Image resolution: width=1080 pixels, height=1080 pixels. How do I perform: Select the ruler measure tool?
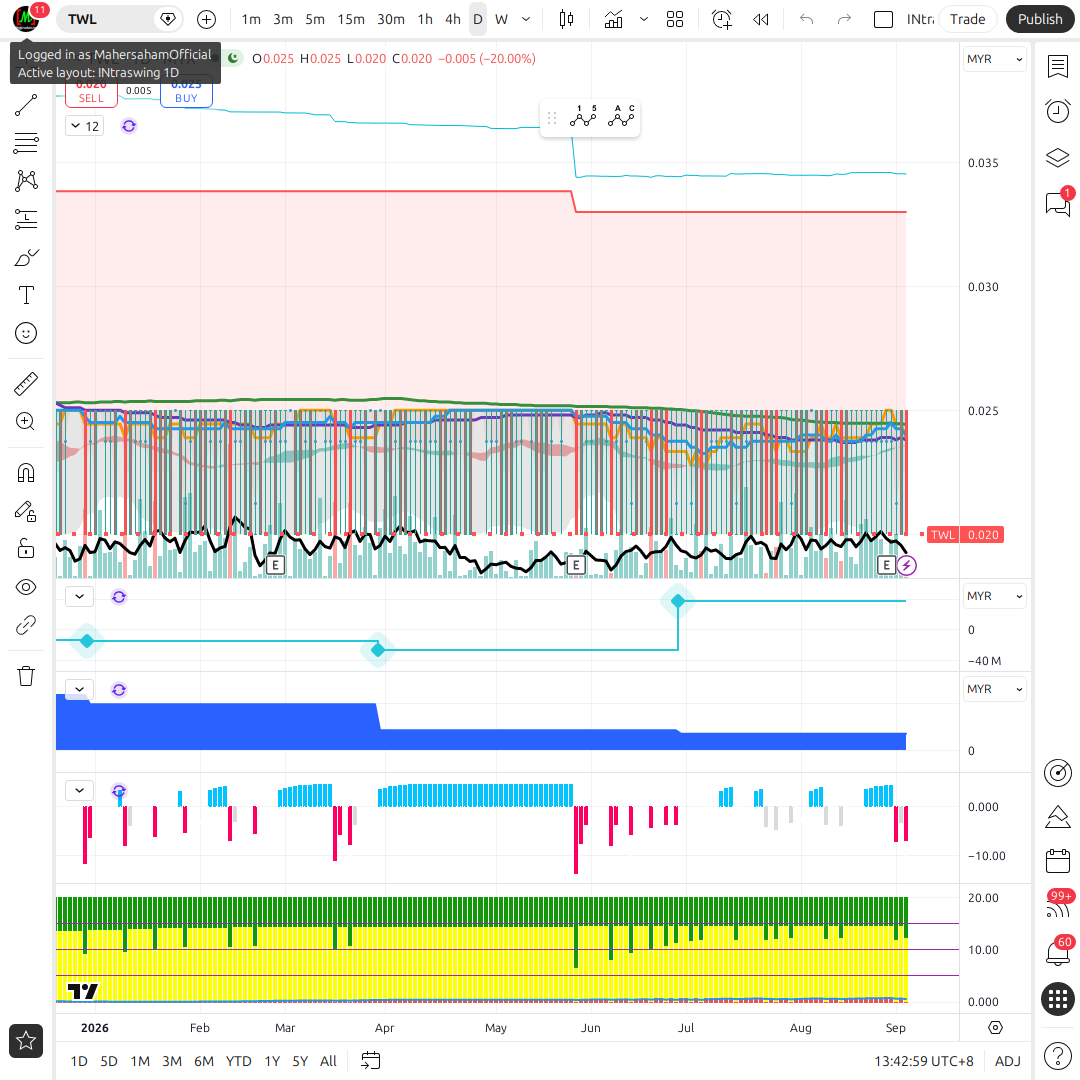[x=26, y=384]
